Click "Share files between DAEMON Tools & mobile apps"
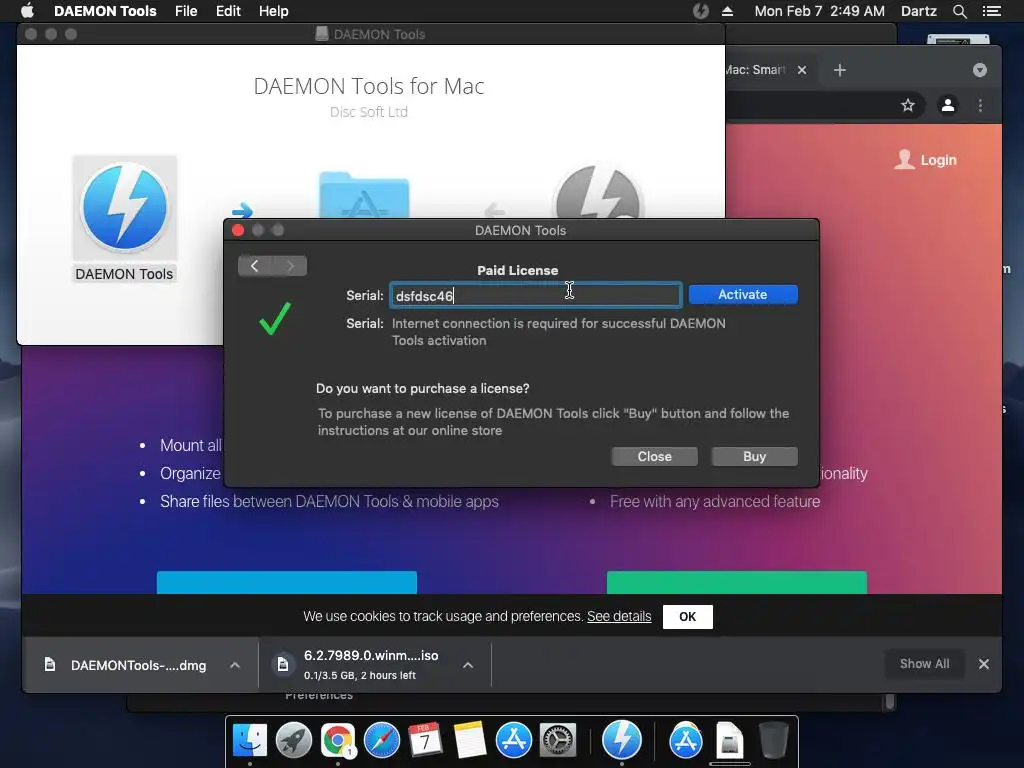 pyautogui.click(x=329, y=502)
